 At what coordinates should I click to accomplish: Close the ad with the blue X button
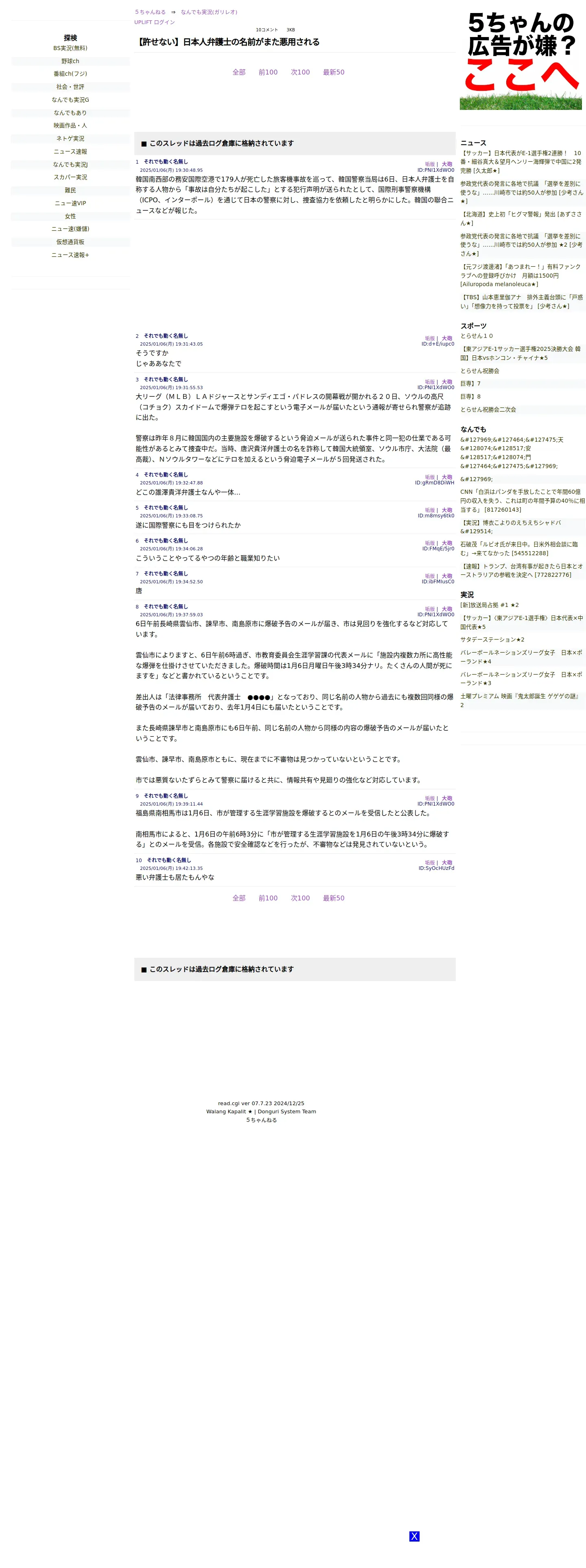(x=414, y=1536)
